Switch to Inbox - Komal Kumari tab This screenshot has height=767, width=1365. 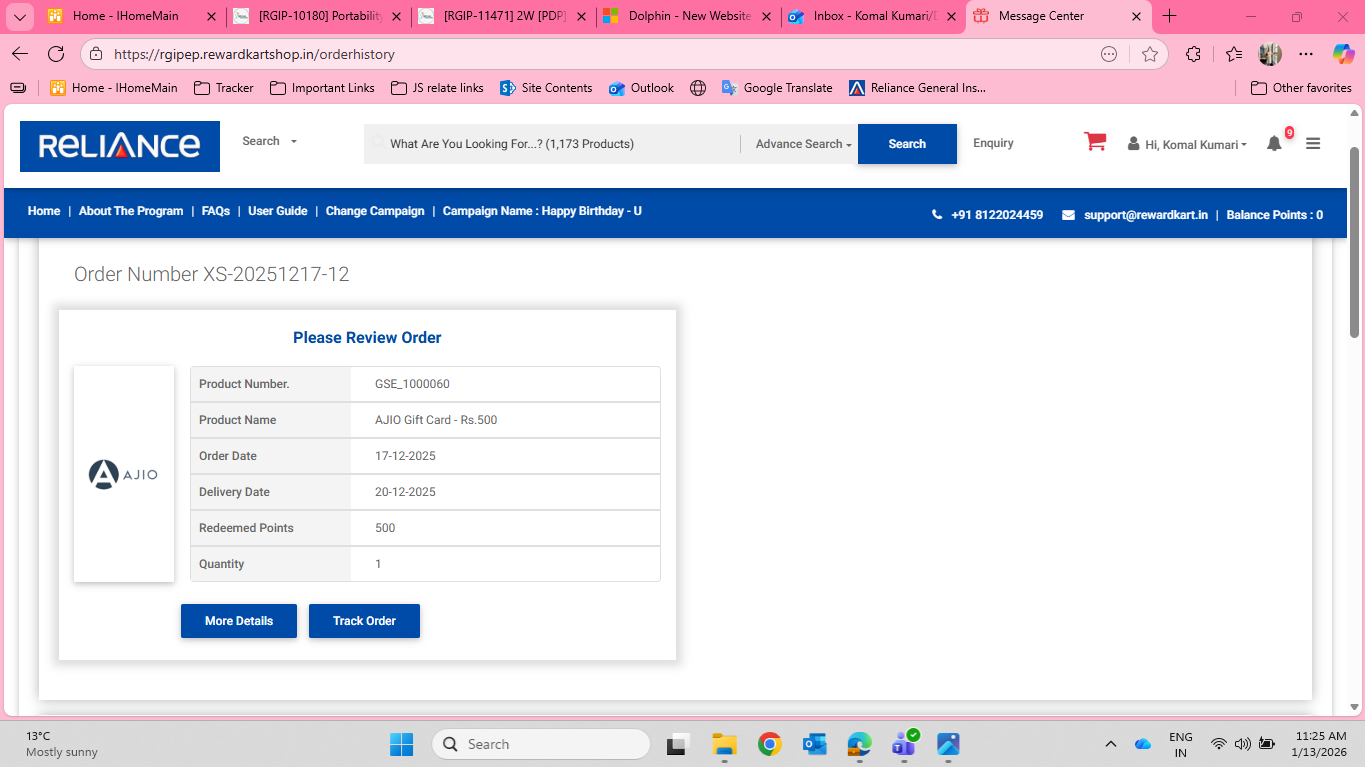873,16
